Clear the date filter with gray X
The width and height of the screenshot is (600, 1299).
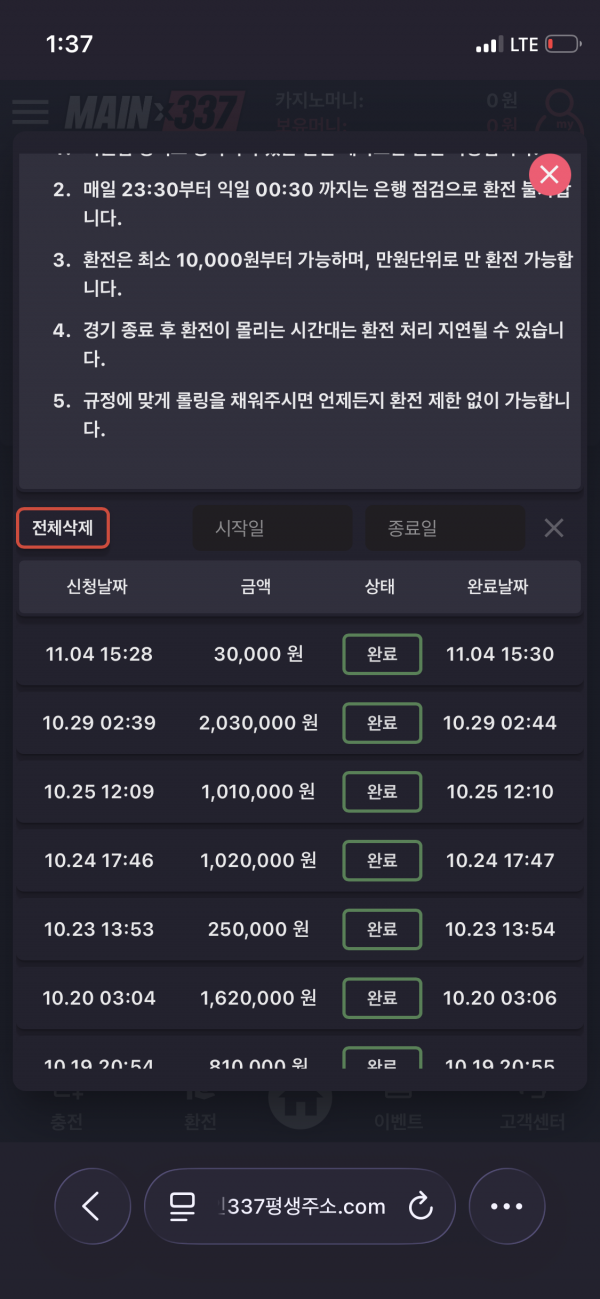[x=553, y=528]
